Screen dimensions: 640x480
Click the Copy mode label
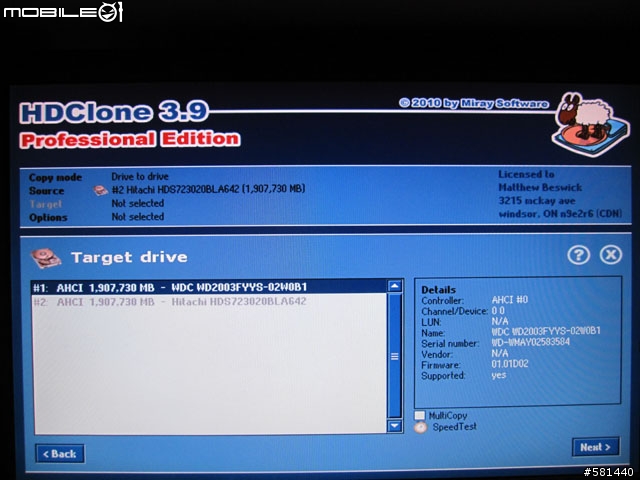coord(56,178)
